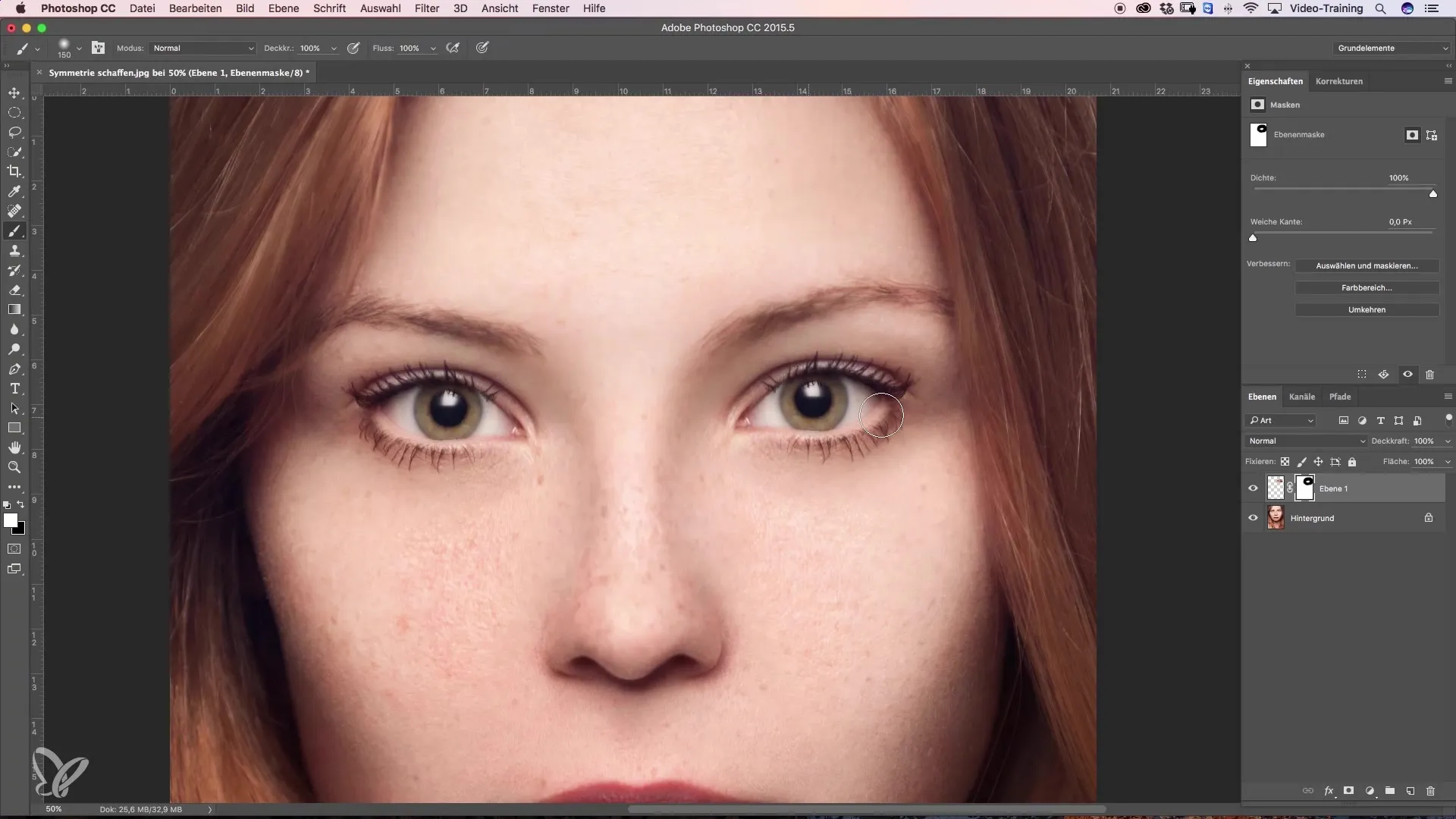
Task: Select the Type tool
Action: click(x=14, y=389)
